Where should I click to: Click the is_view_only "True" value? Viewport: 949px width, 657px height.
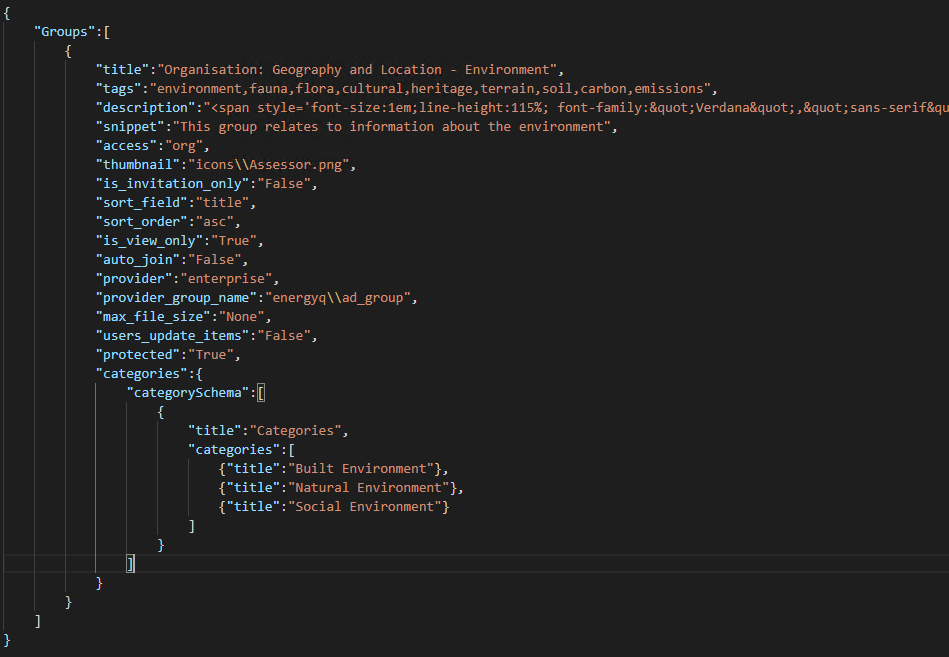click(234, 241)
